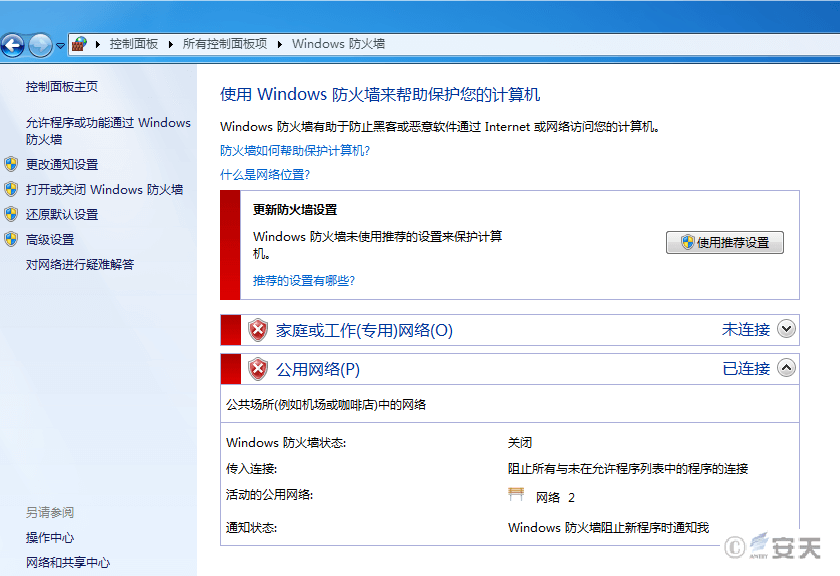
Task: Click the 使用推荐设置 button
Action: coord(725,242)
